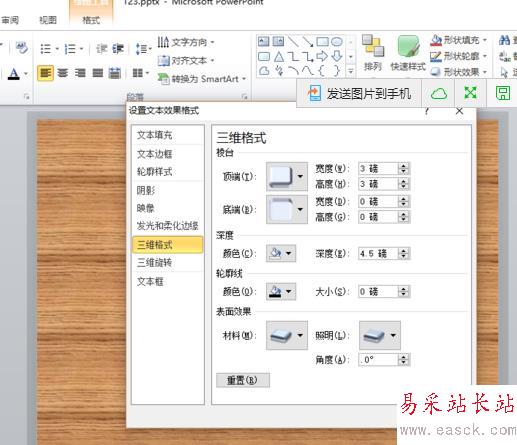Screen dimensions: 517x445
Task: Select 文本边框 in dialog sidebar
Action: point(168,154)
